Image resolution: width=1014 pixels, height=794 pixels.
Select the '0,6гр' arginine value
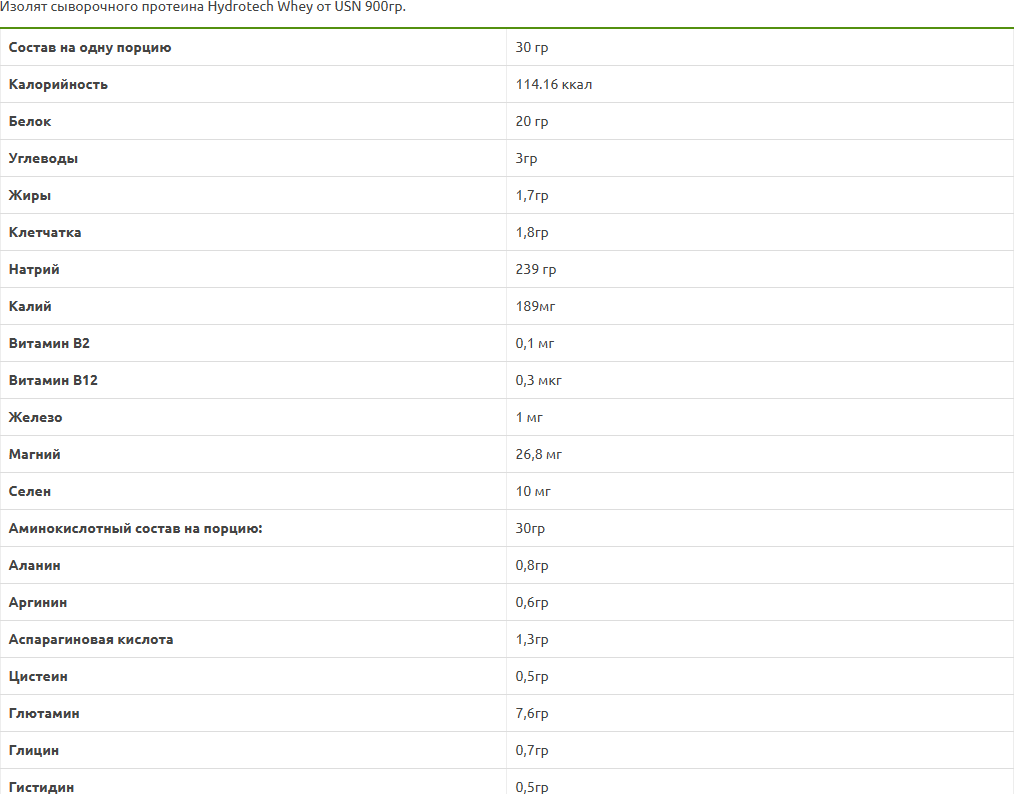(x=532, y=603)
